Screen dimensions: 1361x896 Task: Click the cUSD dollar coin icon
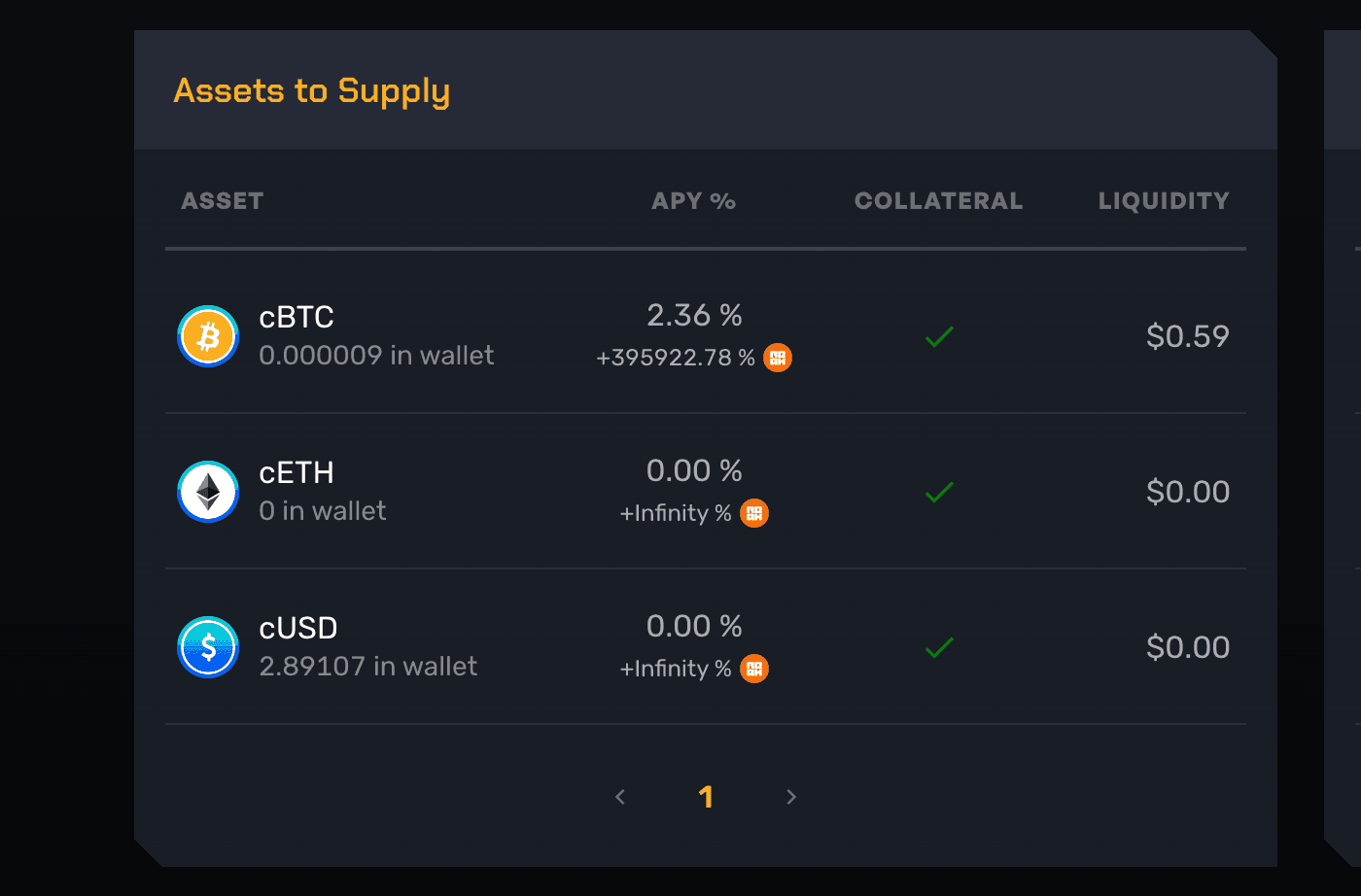pos(207,646)
